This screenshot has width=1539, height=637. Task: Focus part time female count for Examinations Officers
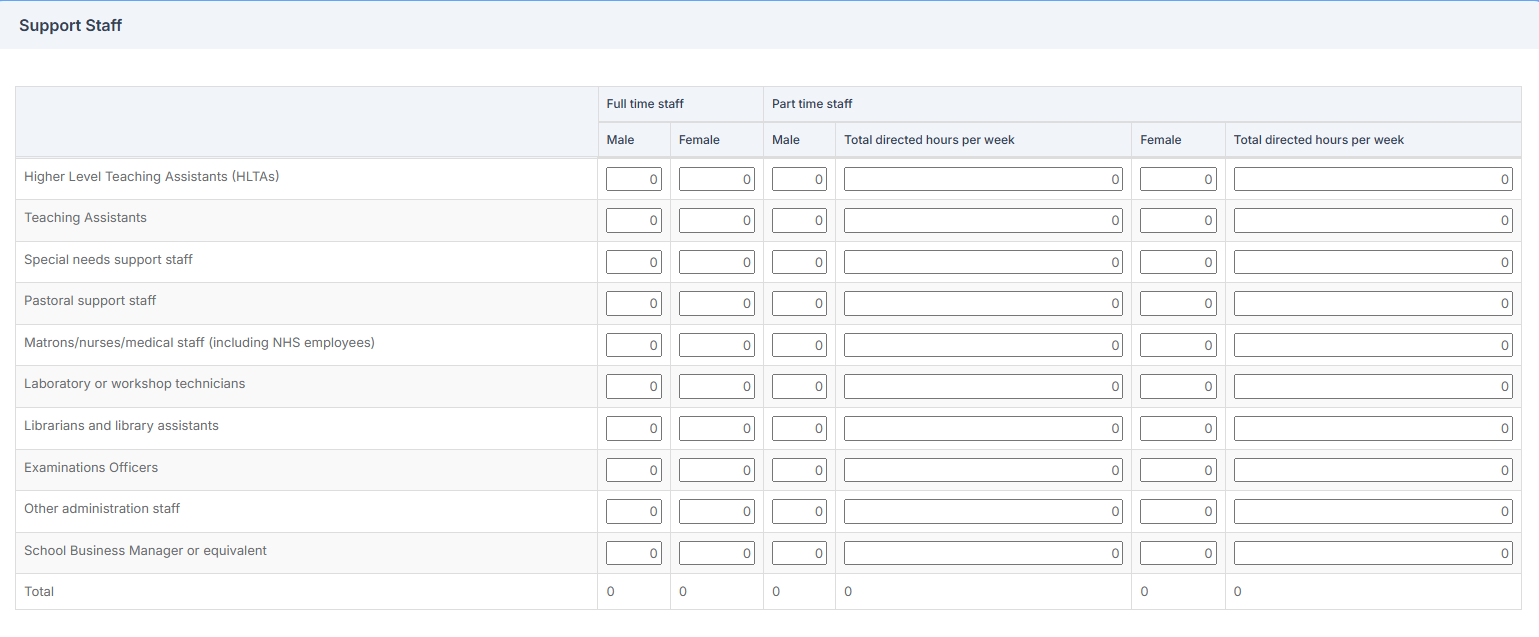pos(1177,470)
